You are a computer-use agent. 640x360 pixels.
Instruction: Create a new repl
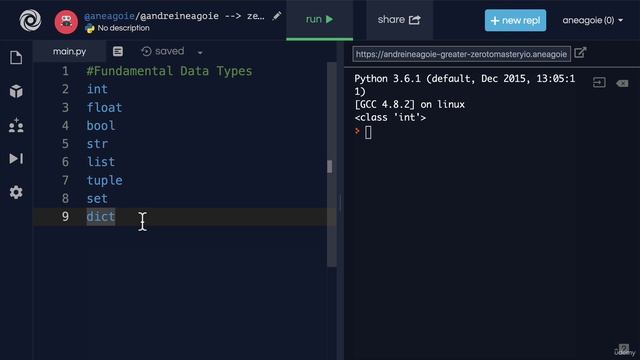(x=515, y=20)
